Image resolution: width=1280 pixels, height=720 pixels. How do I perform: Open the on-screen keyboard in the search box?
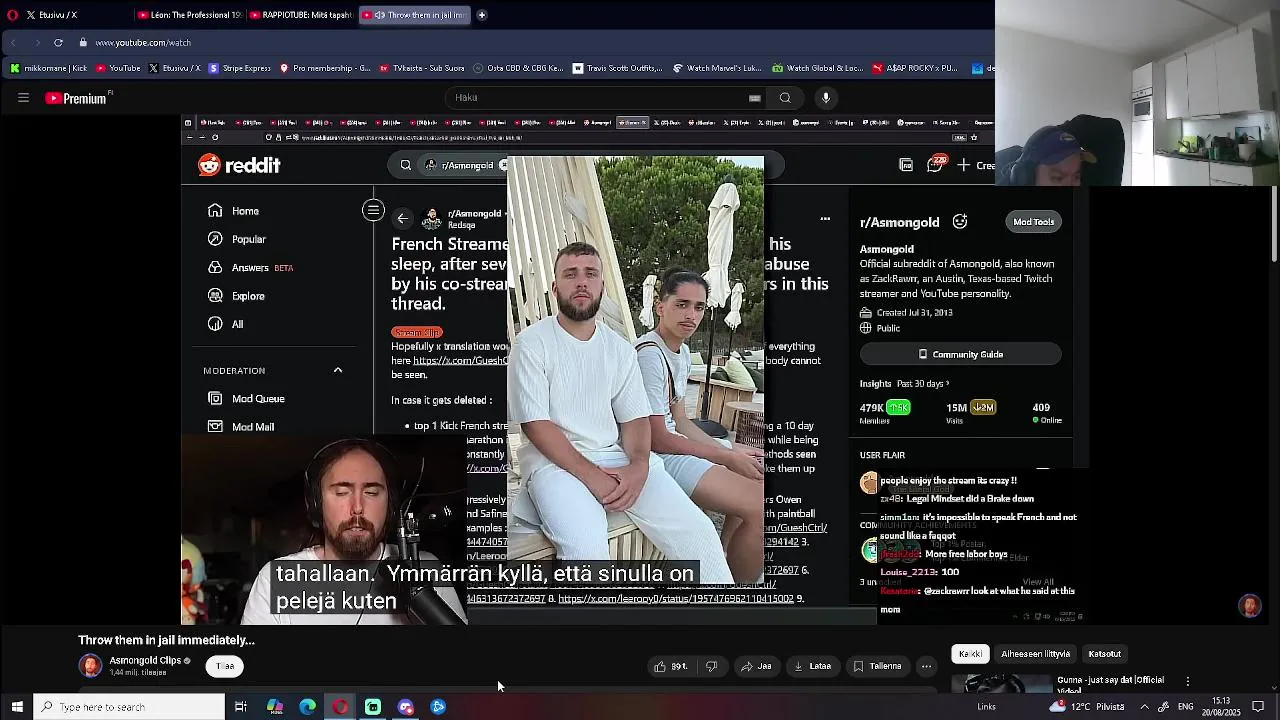tap(755, 98)
